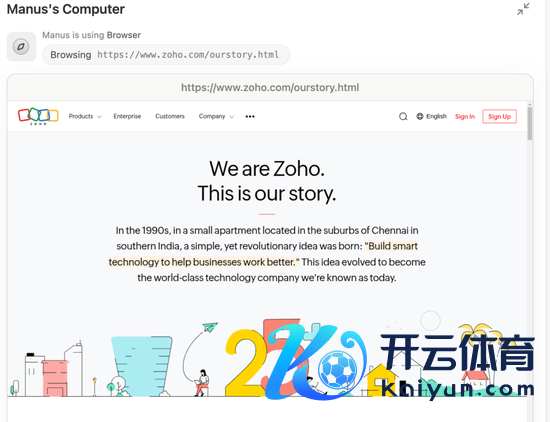
Task: Click the embedded browser address bar URL
Action: [270, 87]
